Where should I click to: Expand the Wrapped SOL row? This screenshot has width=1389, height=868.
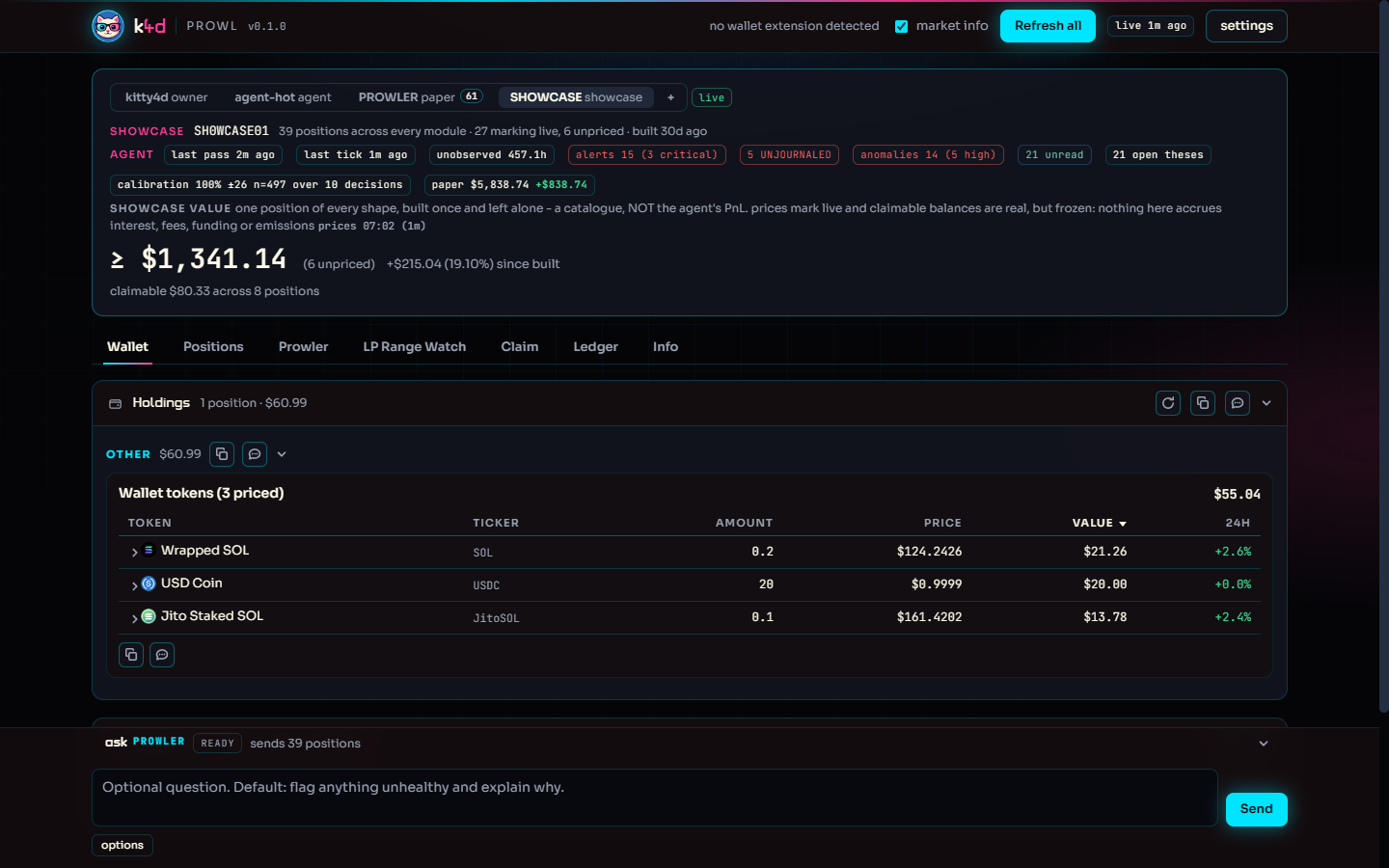tap(134, 553)
